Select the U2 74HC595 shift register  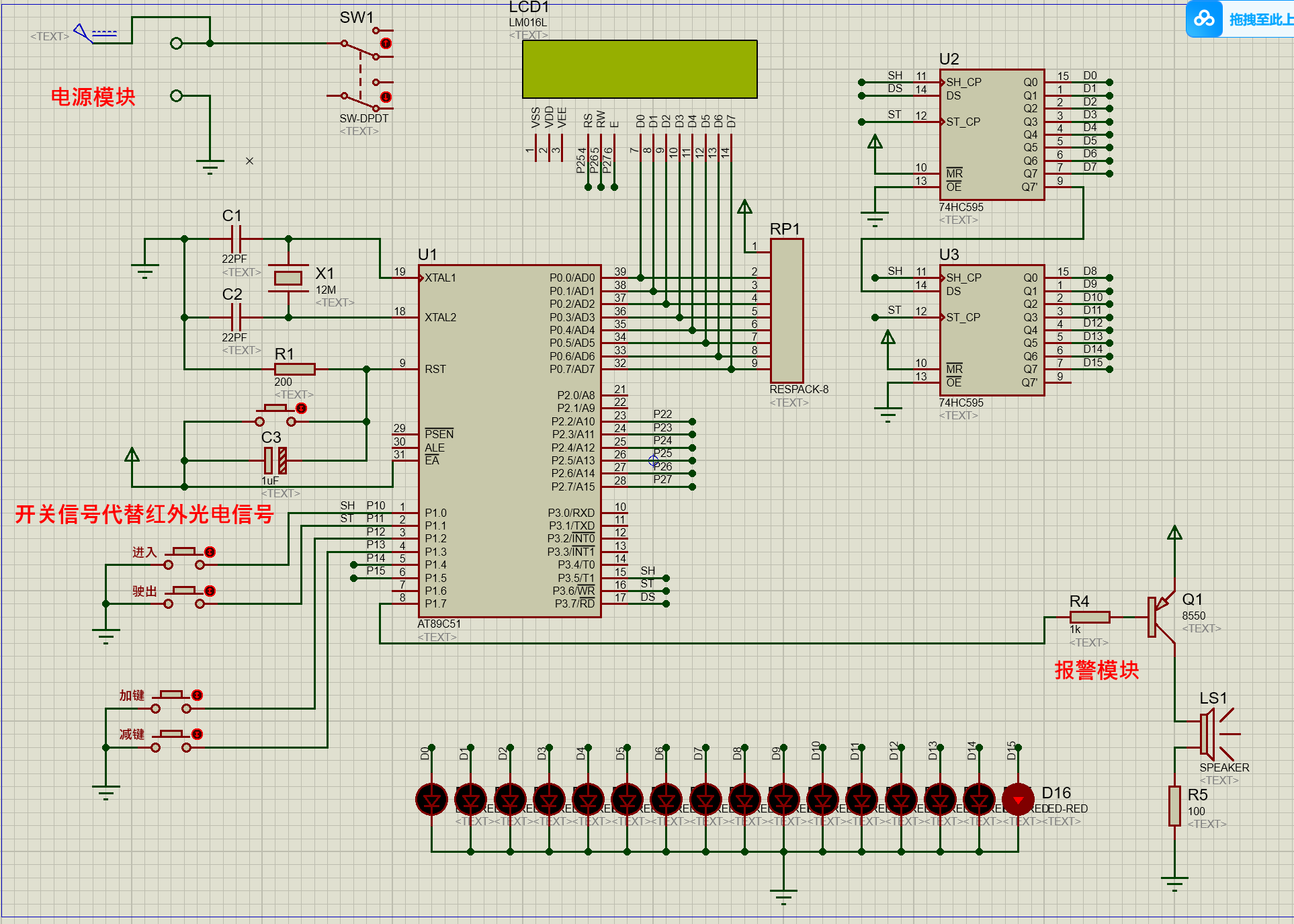(992, 134)
